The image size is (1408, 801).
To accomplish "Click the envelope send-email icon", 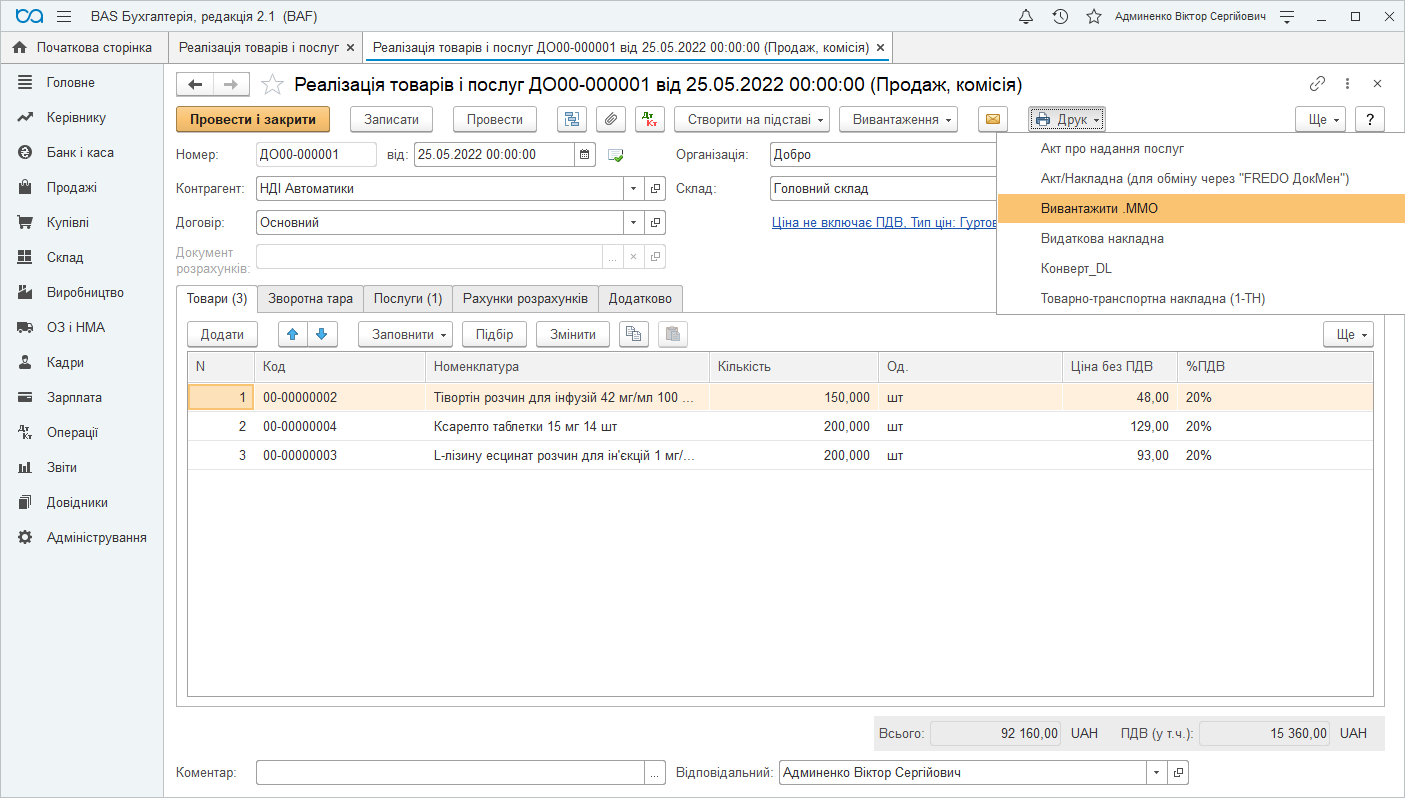I will pos(993,119).
